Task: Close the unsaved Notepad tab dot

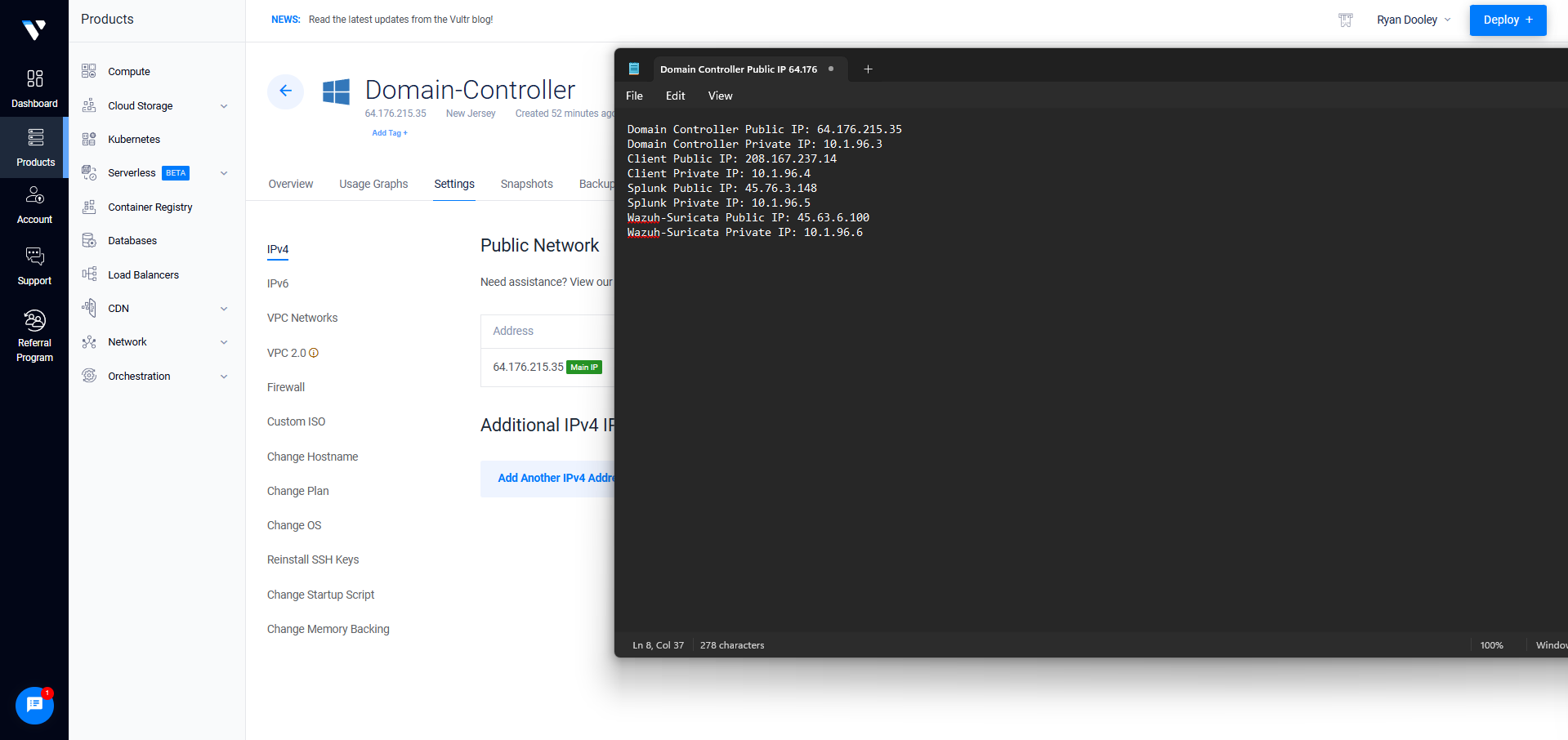Action: [831, 69]
